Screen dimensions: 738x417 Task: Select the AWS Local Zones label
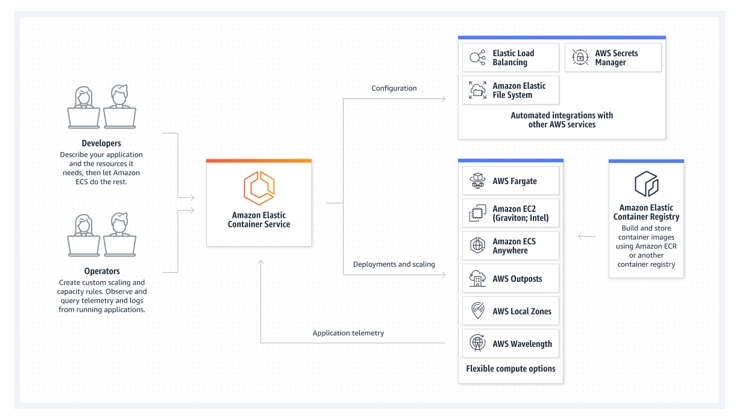tap(522, 311)
